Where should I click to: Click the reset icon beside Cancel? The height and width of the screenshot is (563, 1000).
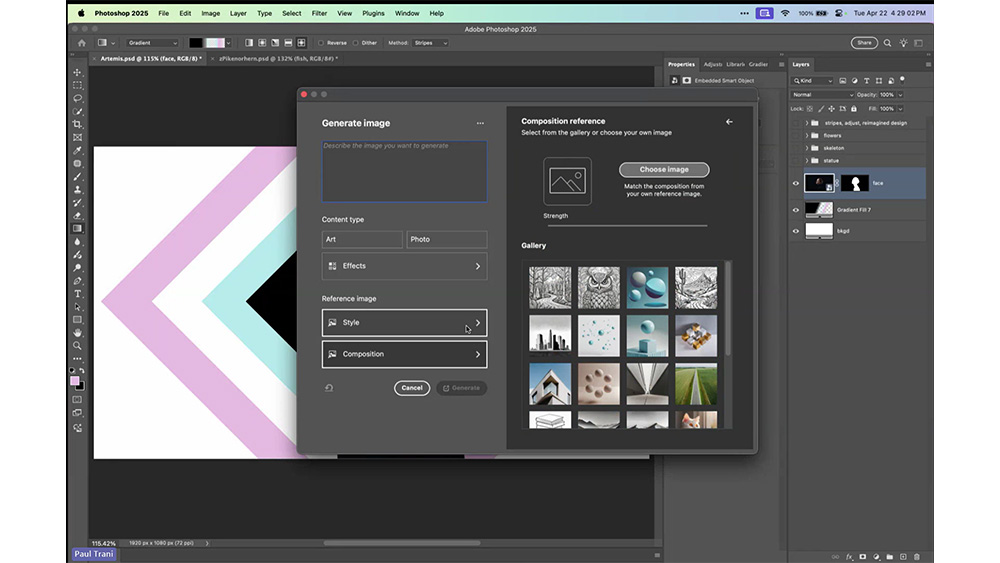tap(329, 388)
